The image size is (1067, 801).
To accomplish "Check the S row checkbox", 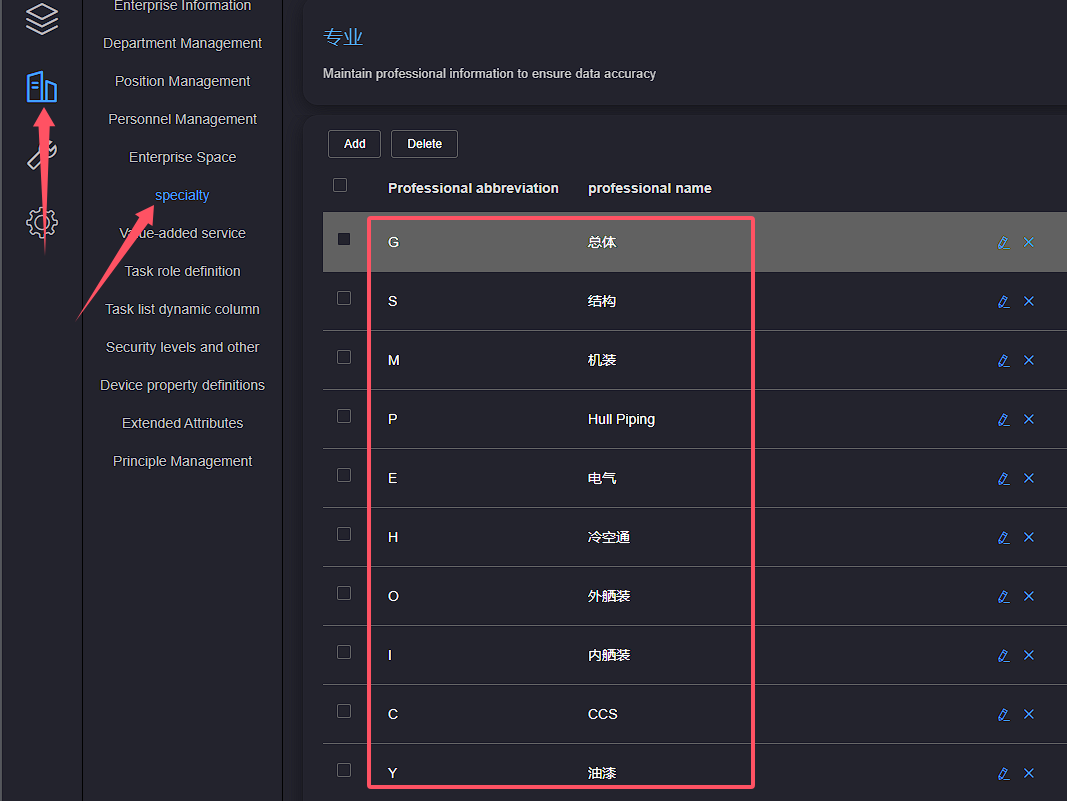I will pos(344,298).
